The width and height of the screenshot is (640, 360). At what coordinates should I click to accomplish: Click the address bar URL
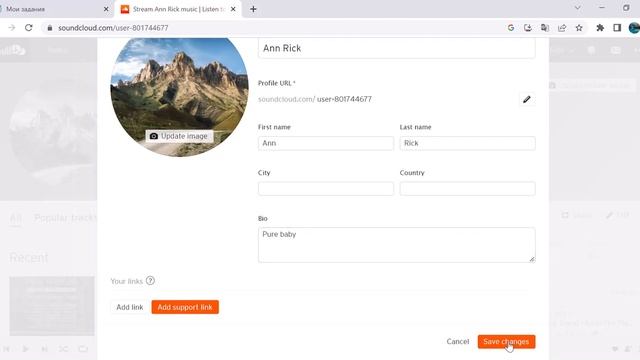tap(113, 28)
